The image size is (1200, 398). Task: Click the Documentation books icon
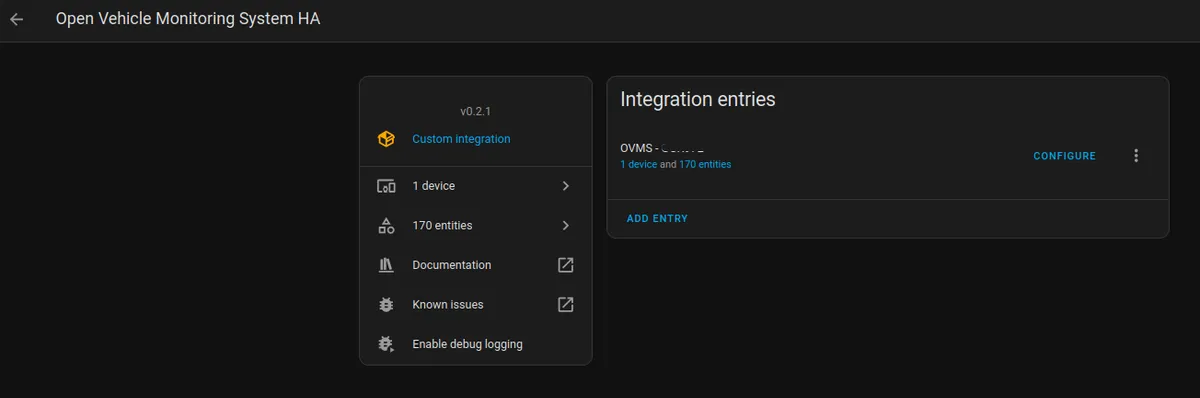click(386, 265)
